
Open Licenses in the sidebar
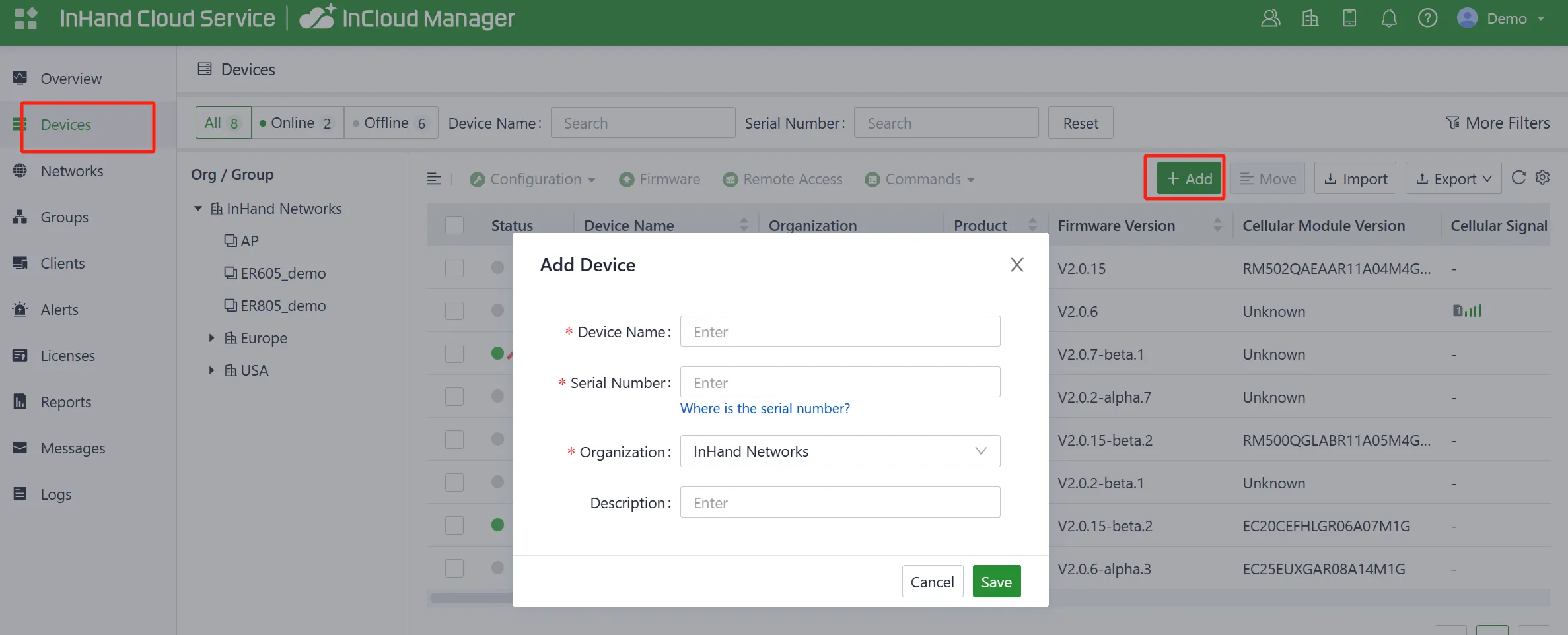click(67, 356)
